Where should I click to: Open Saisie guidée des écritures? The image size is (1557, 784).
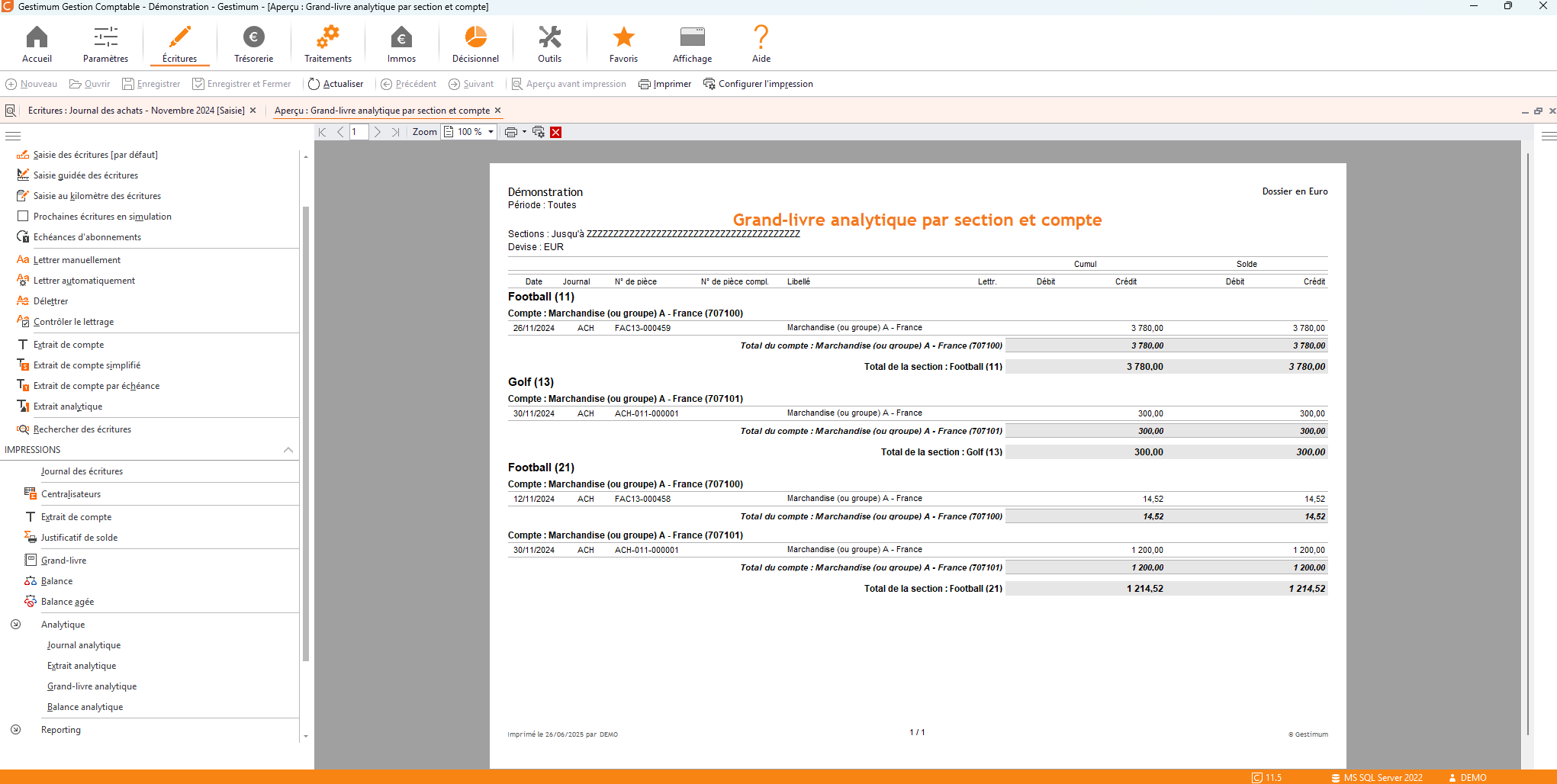(85, 175)
